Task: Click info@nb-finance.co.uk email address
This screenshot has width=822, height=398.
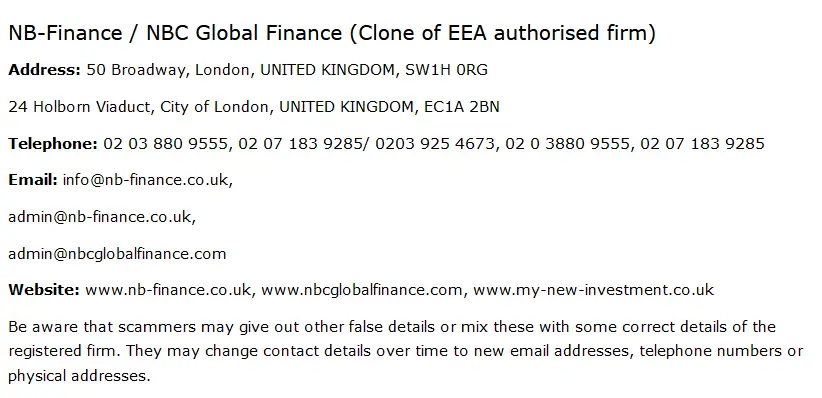Action: (x=145, y=180)
